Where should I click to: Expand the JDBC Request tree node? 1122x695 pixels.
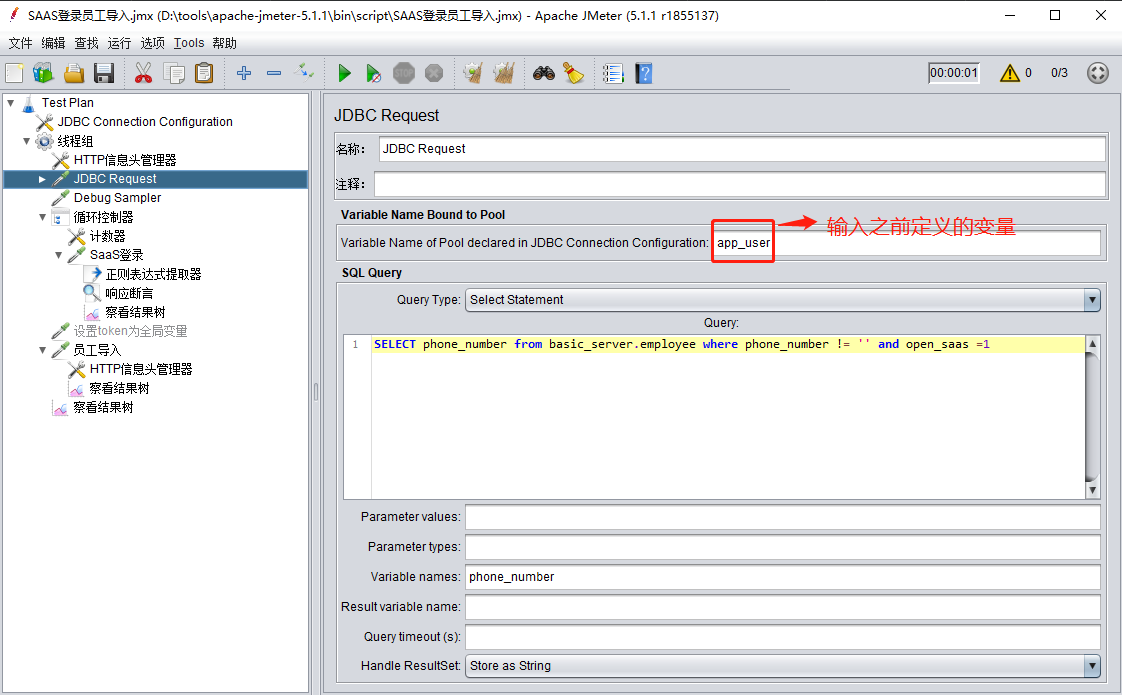click(42, 179)
